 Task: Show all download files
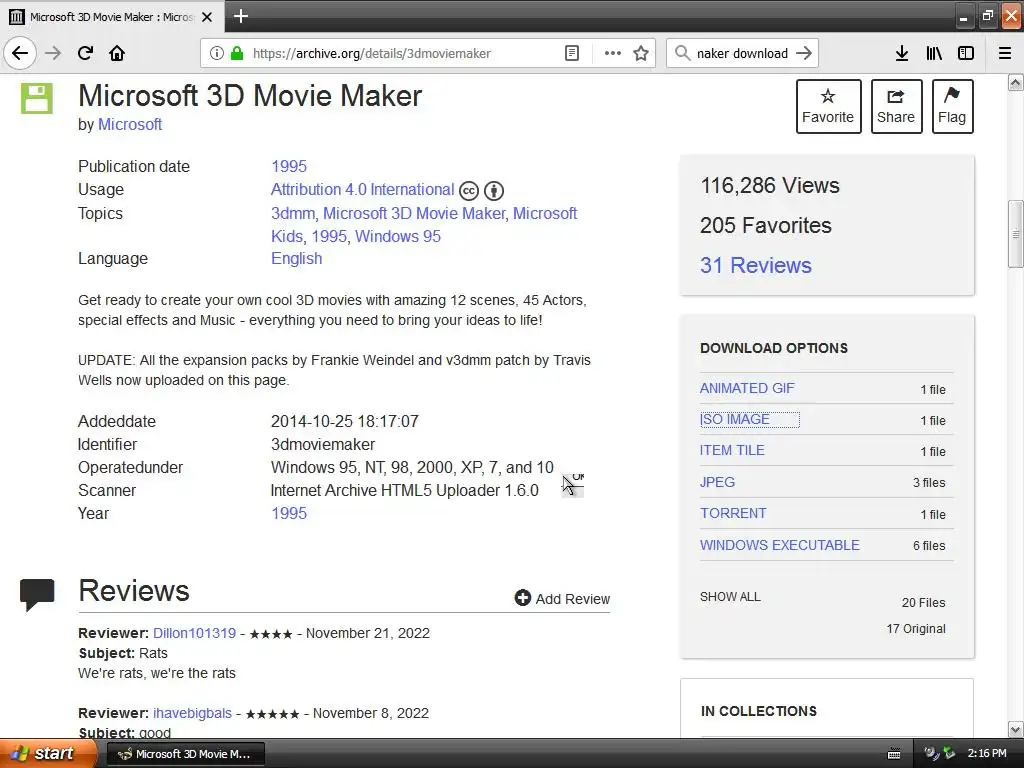730,597
